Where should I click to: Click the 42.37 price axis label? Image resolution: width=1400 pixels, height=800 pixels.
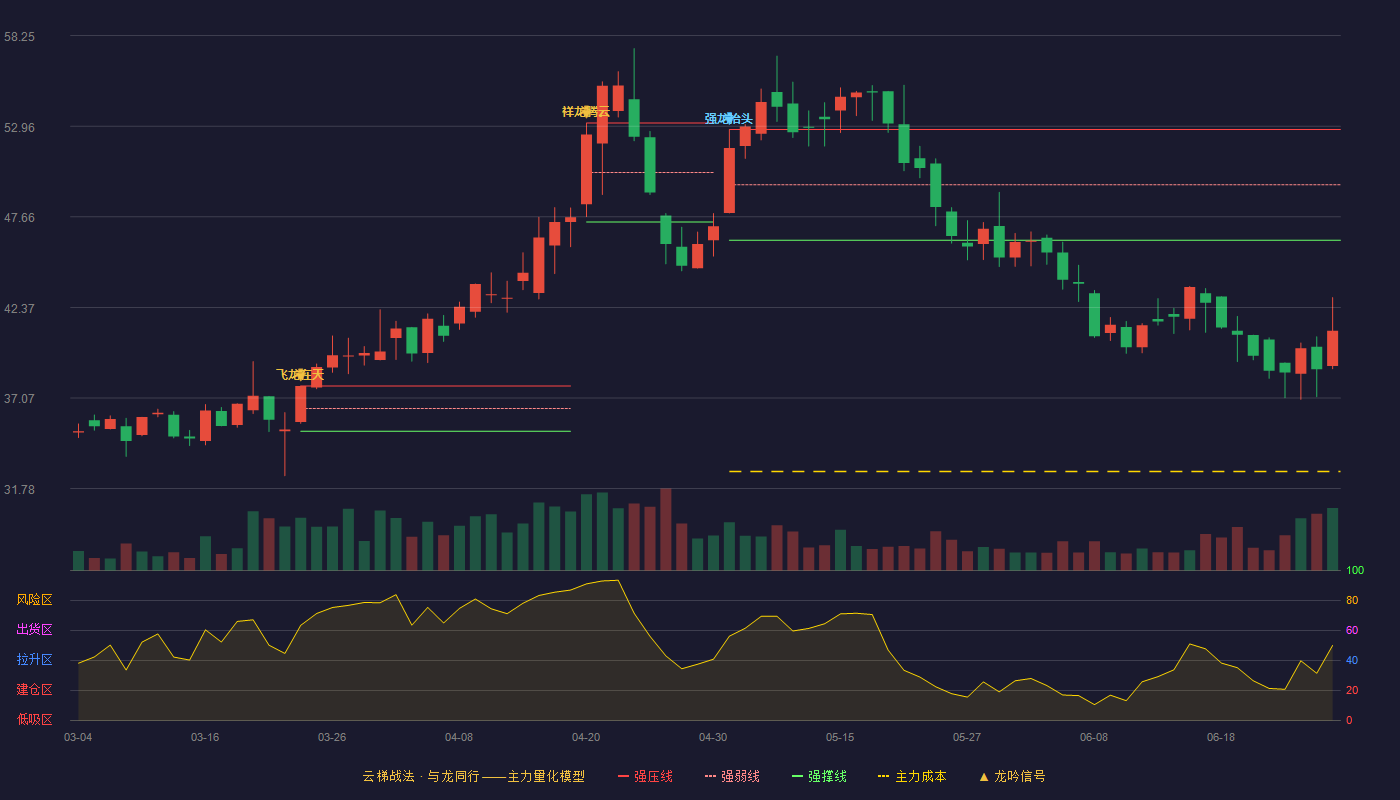[19, 308]
